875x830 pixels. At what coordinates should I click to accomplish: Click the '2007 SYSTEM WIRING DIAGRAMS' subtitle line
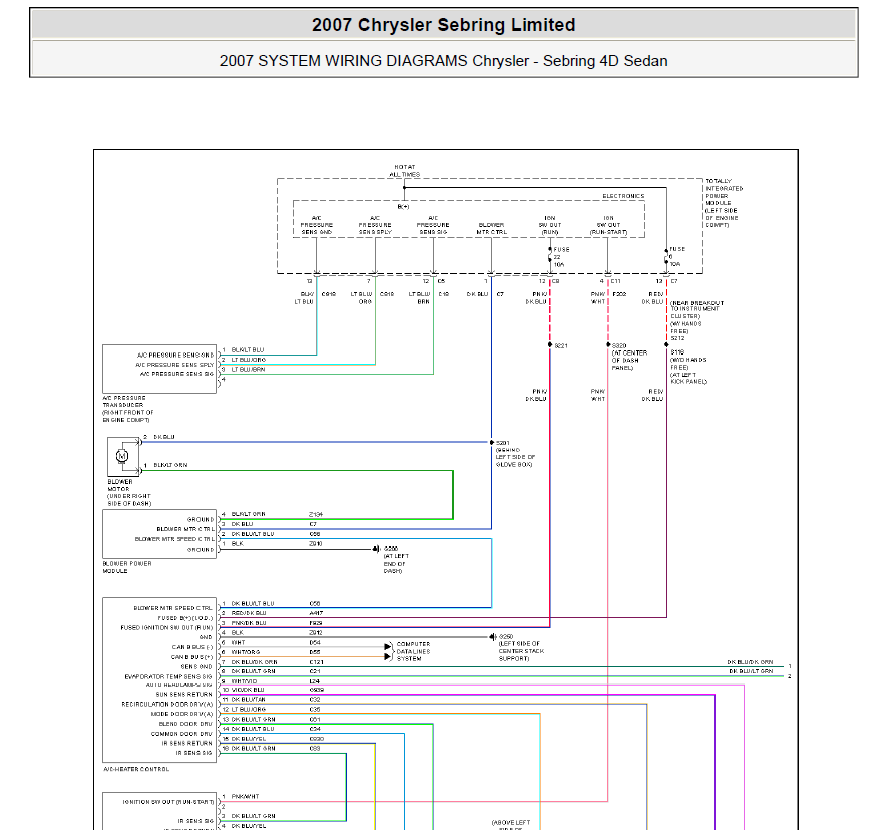coord(443,61)
